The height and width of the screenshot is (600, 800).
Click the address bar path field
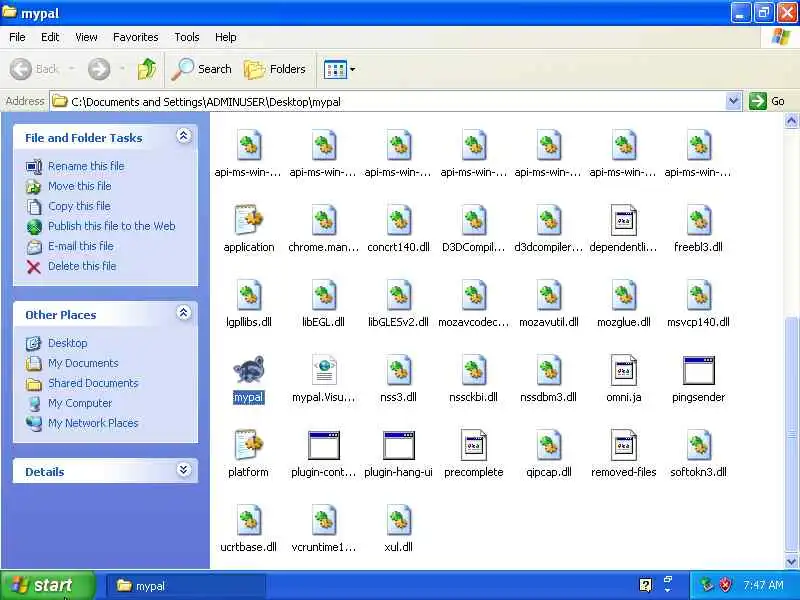388,102
